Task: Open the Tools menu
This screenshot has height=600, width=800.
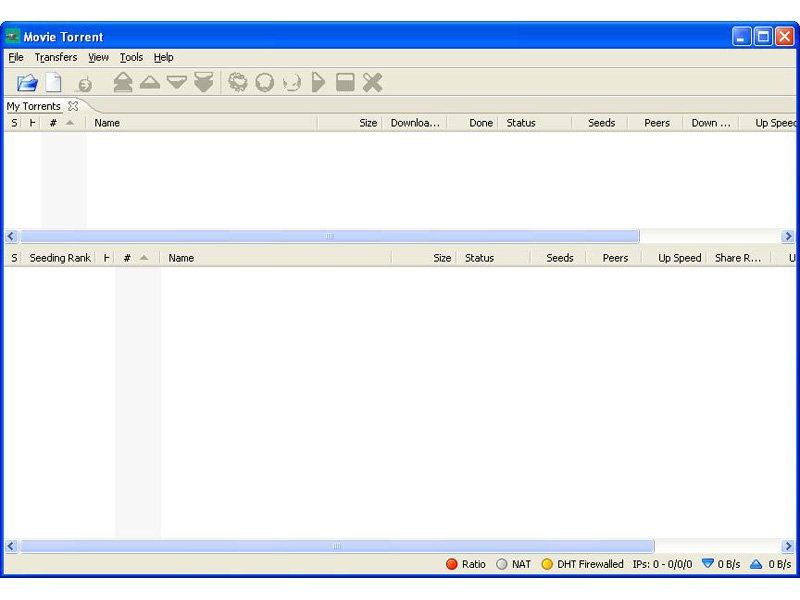Action: (x=131, y=57)
